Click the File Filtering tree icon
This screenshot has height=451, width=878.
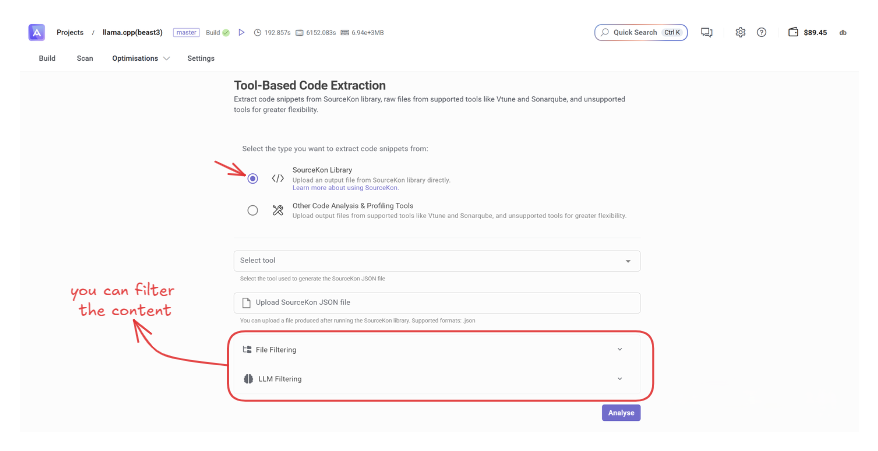[x=247, y=350]
